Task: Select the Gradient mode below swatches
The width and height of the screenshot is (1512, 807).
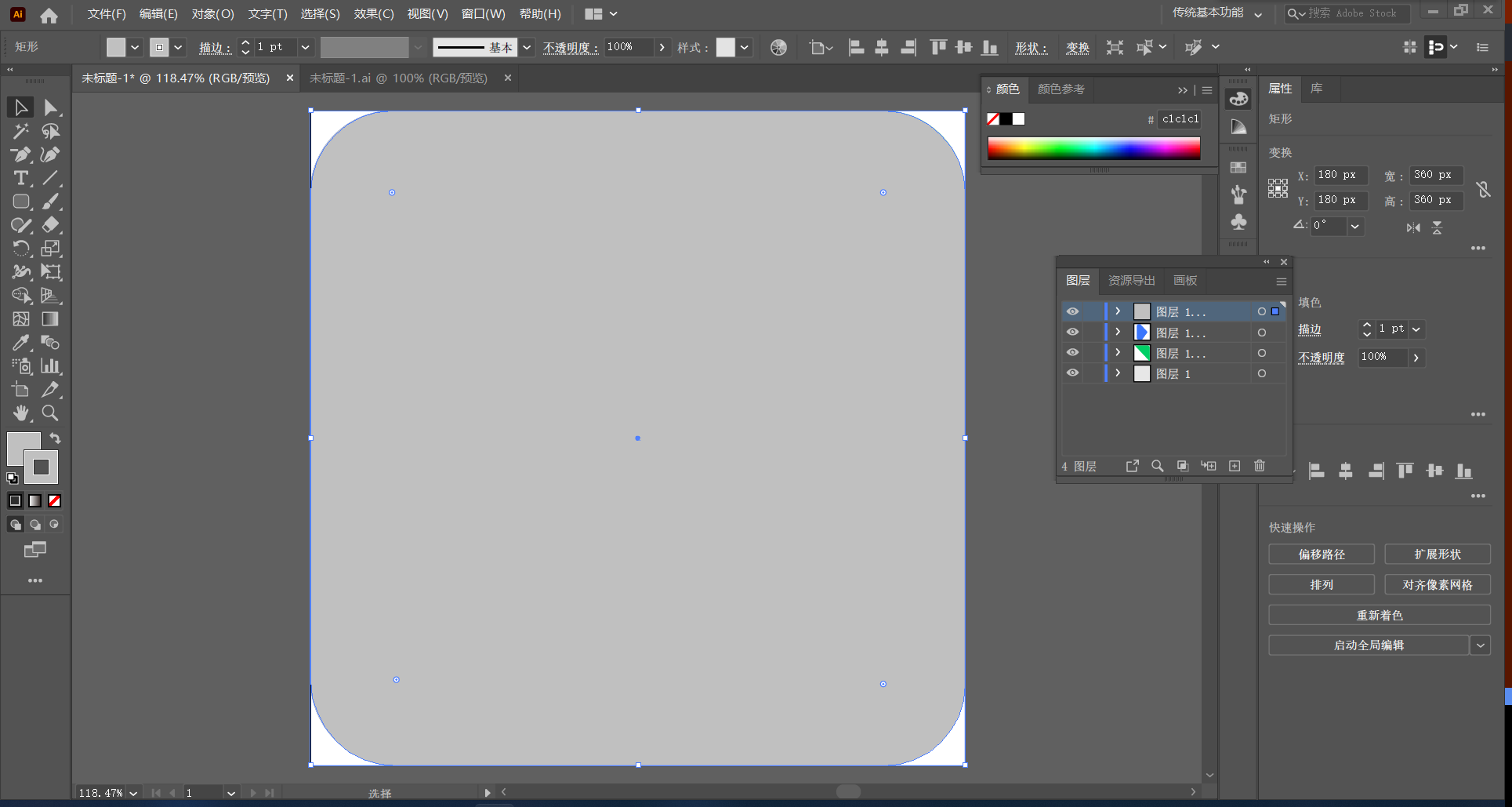Action: [35, 500]
